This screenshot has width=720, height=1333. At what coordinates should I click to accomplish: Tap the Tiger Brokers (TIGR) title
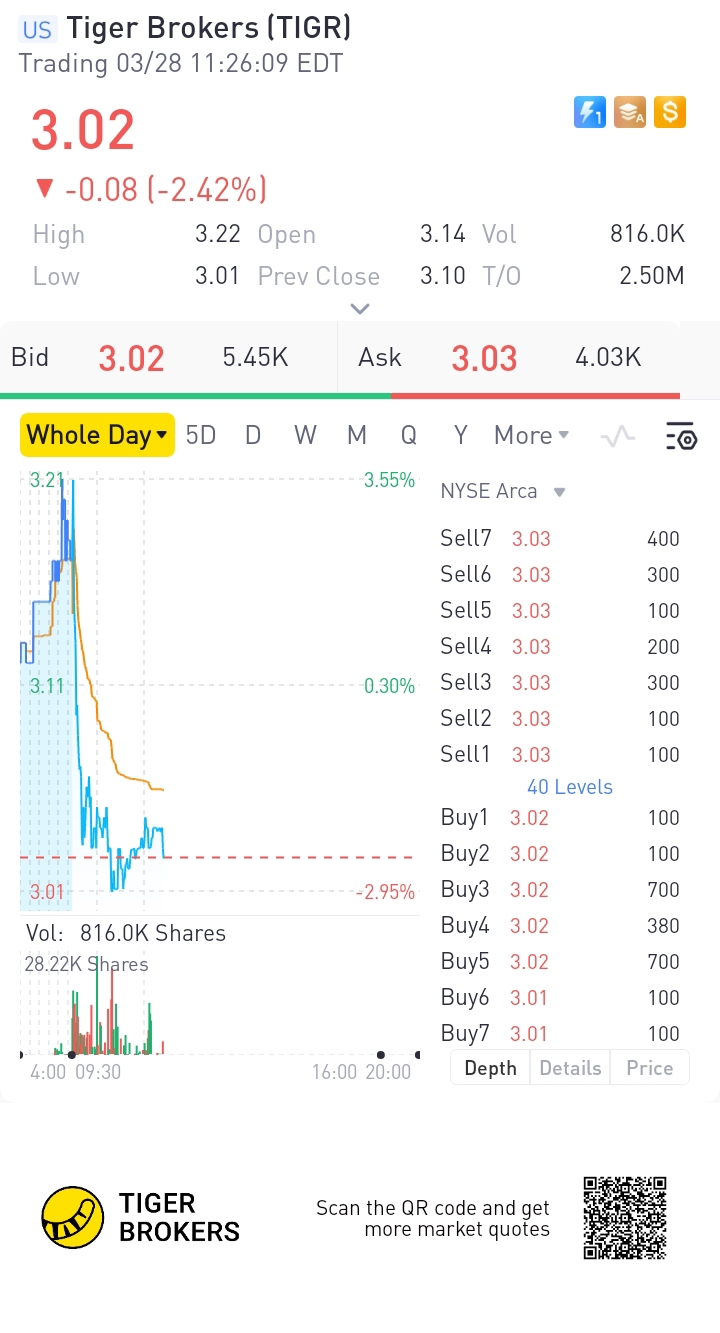click(x=209, y=28)
